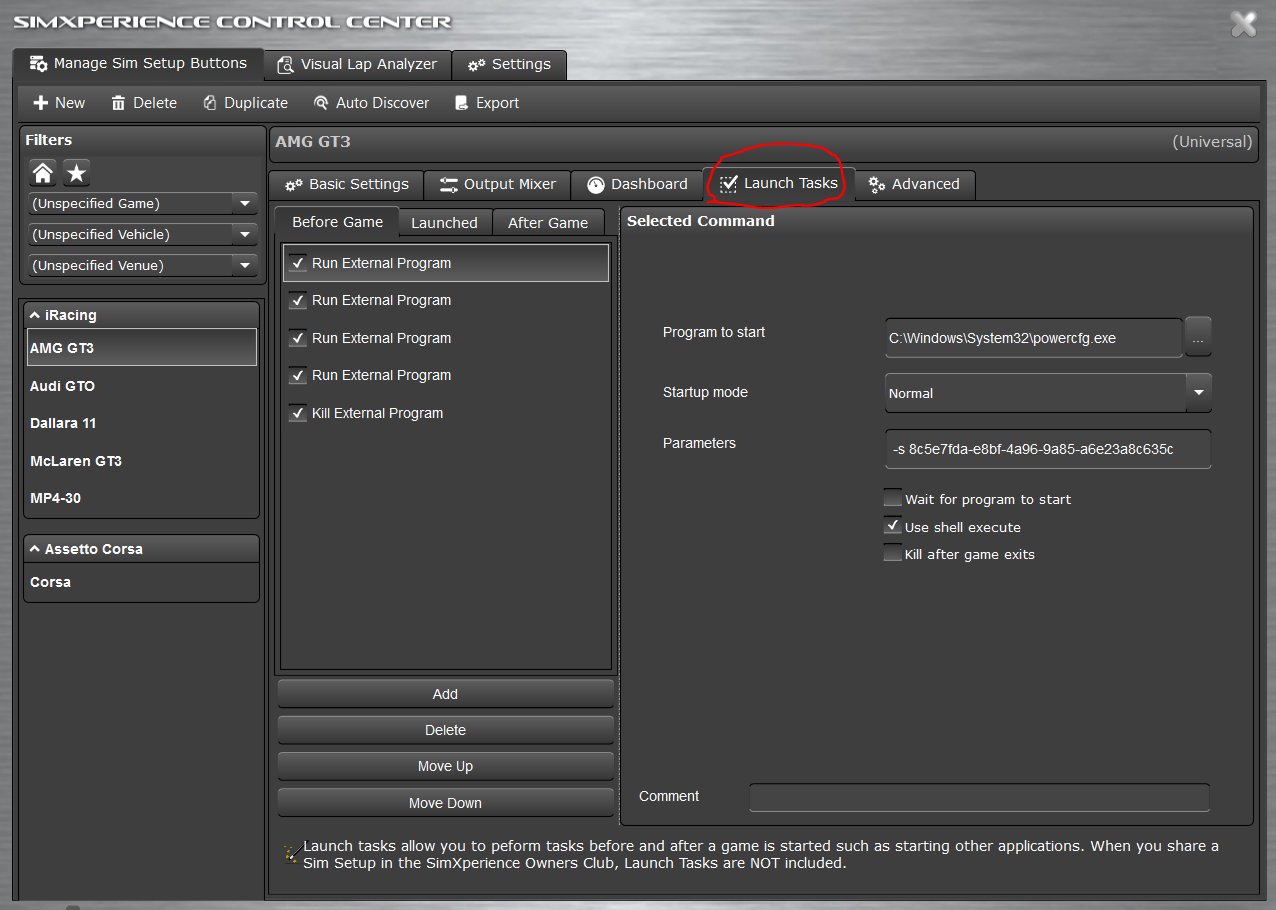Screen dimensions: 1276x910
Task: Click the Add button below task list
Action: point(445,694)
